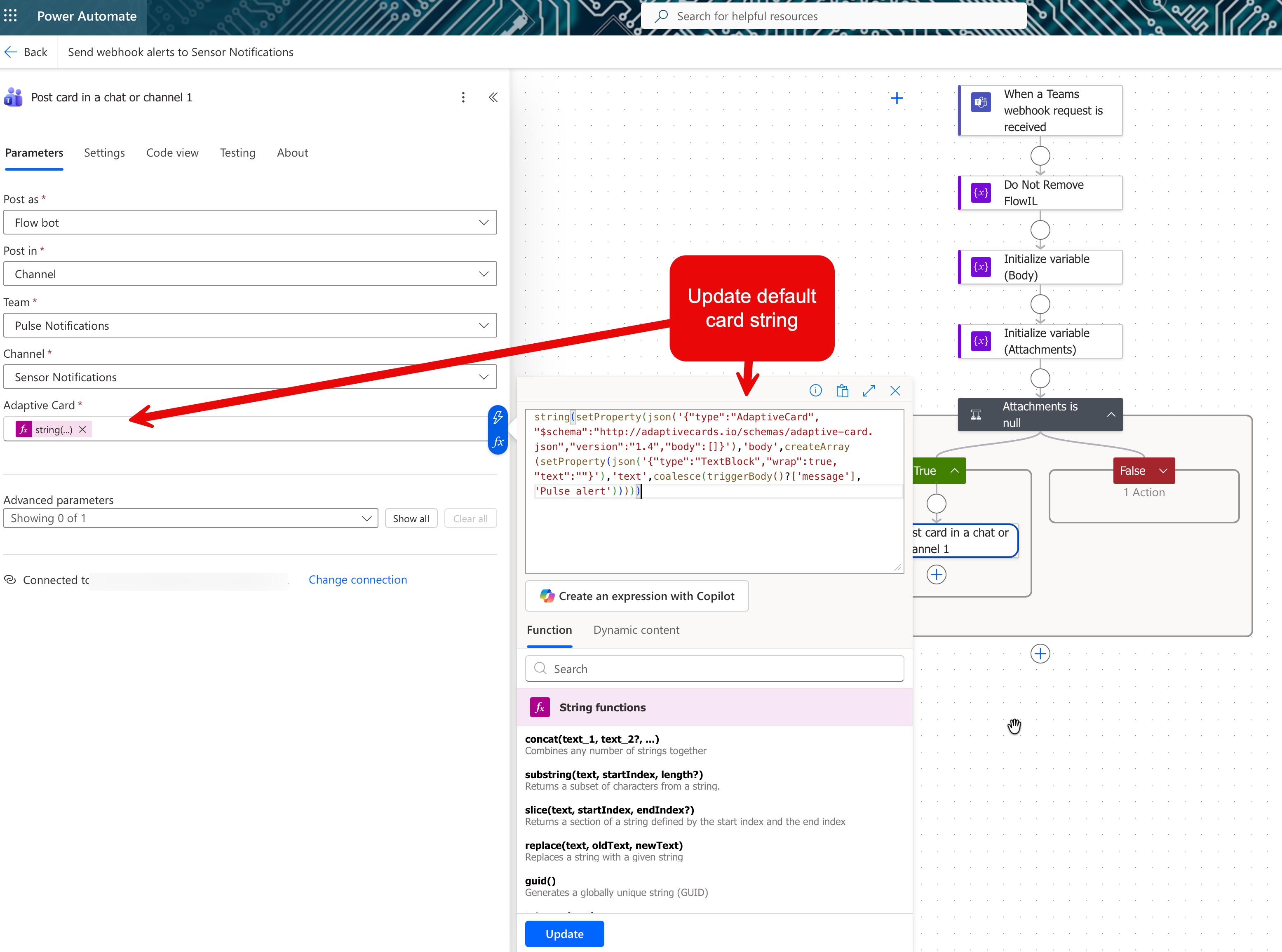
Task: Add action below Post card in True branch
Action: tap(937, 574)
